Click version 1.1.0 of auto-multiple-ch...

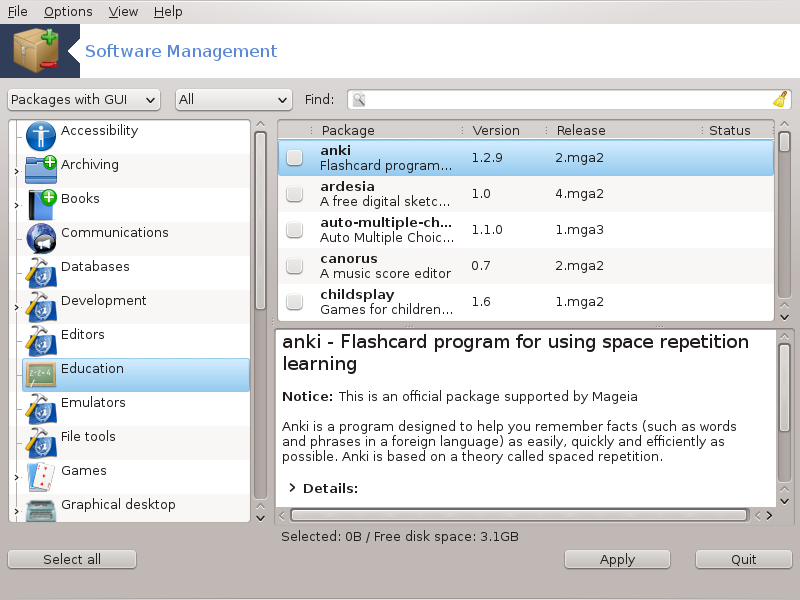coord(487,230)
